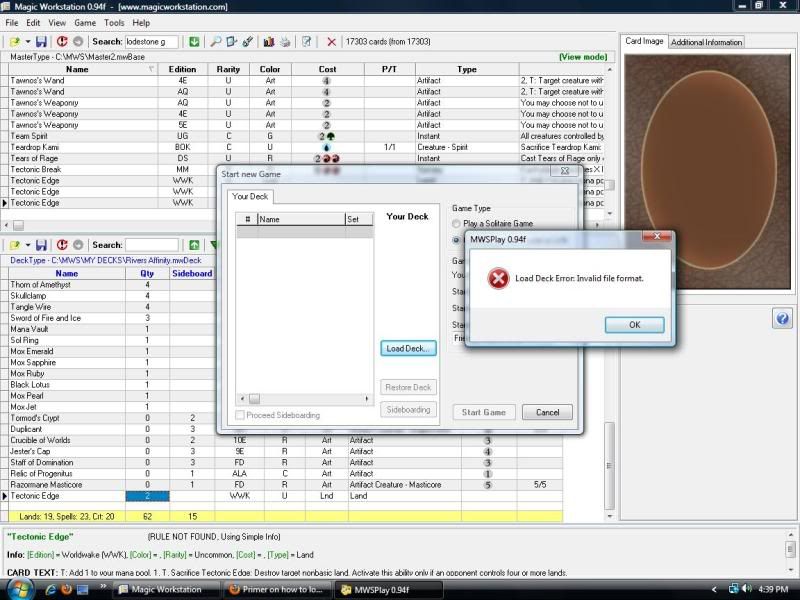Click the save floppy icon in the top toolbar
Image resolution: width=800 pixels, height=600 pixels.
point(41,42)
